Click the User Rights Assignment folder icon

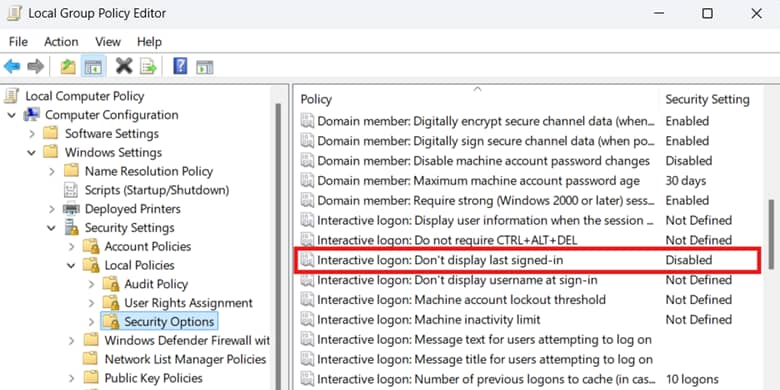click(x=111, y=303)
